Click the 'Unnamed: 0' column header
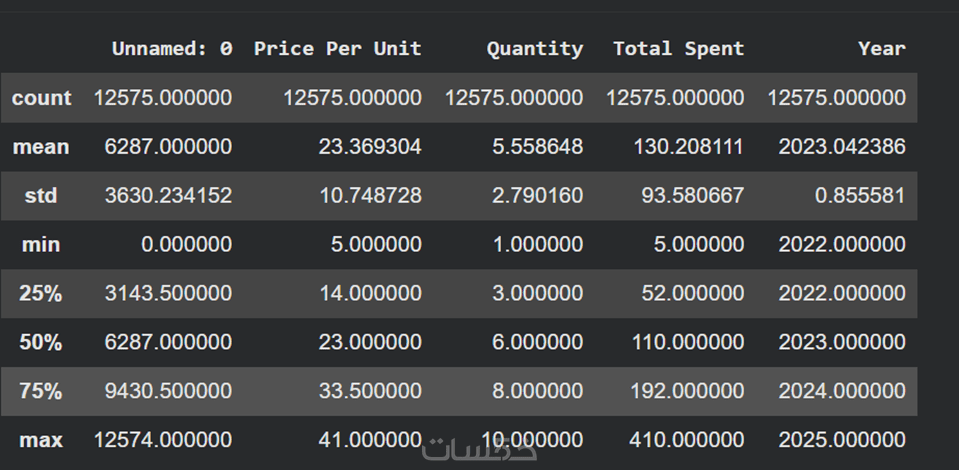 171,48
